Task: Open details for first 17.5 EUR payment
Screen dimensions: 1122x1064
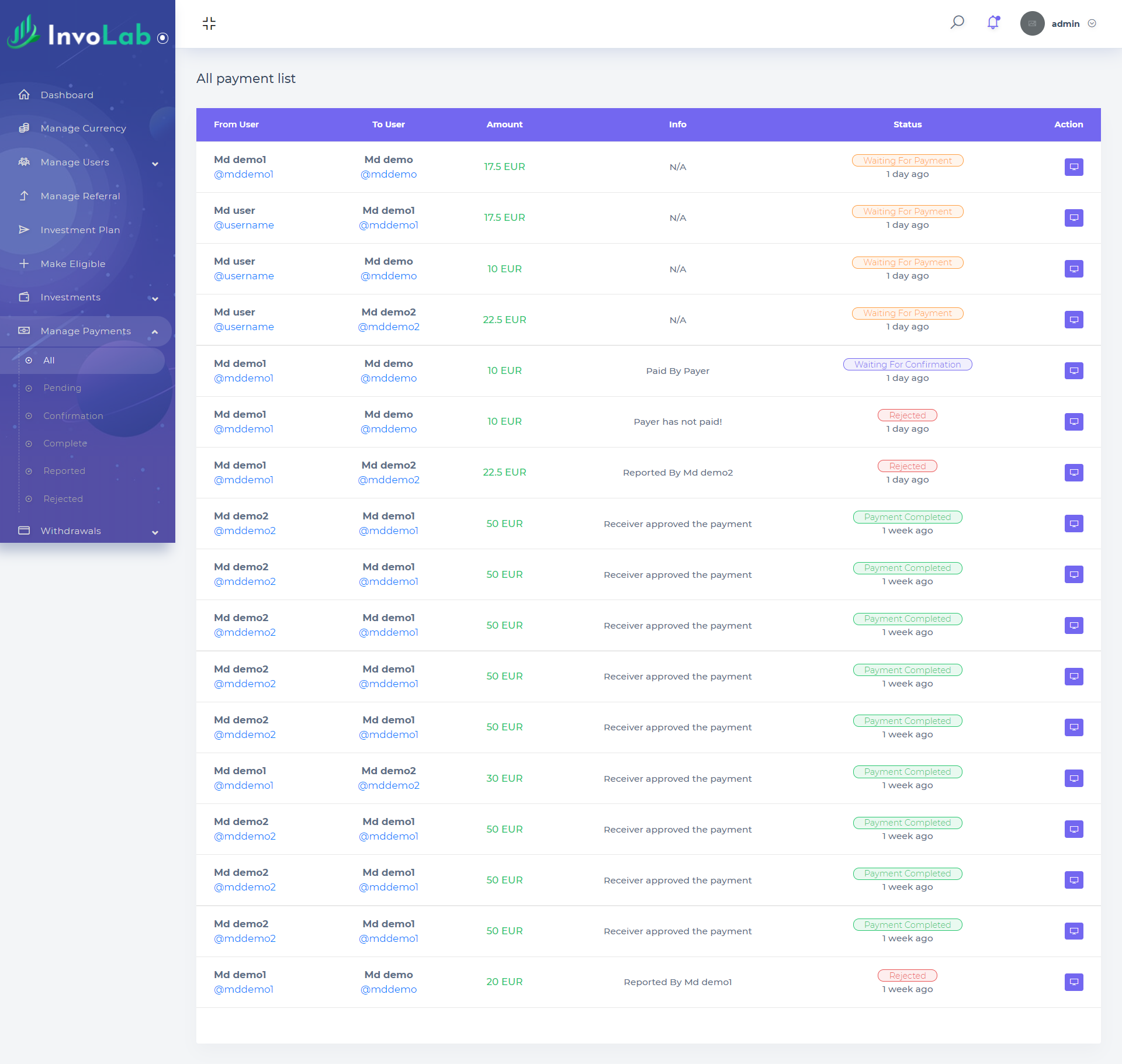Action: [1073, 167]
